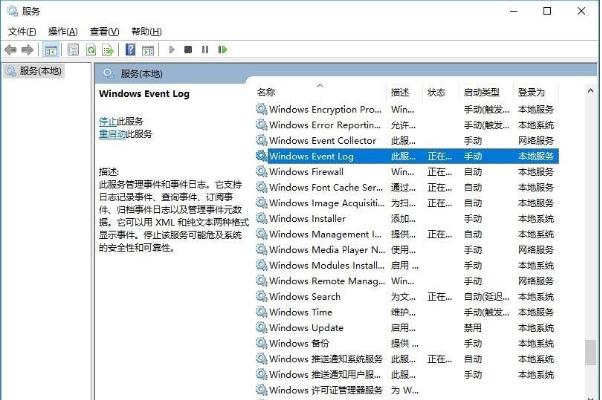Open the 帮助(H) menu
This screenshot has width=602, height=400.
pyautogui.click(x=146, y=31)
